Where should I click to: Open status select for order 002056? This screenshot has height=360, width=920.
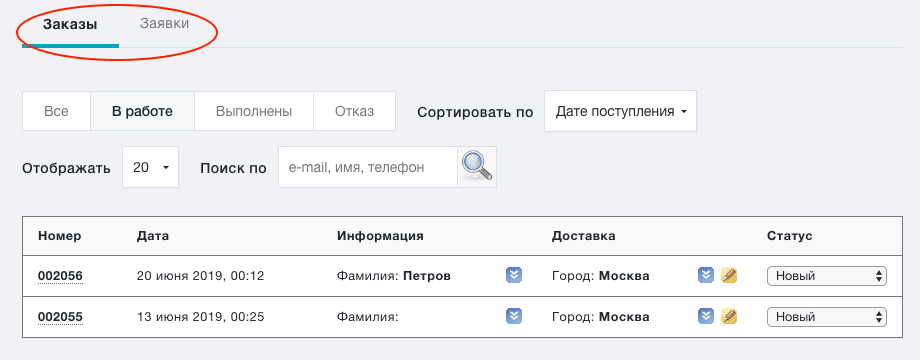click(x=827, y=276)
